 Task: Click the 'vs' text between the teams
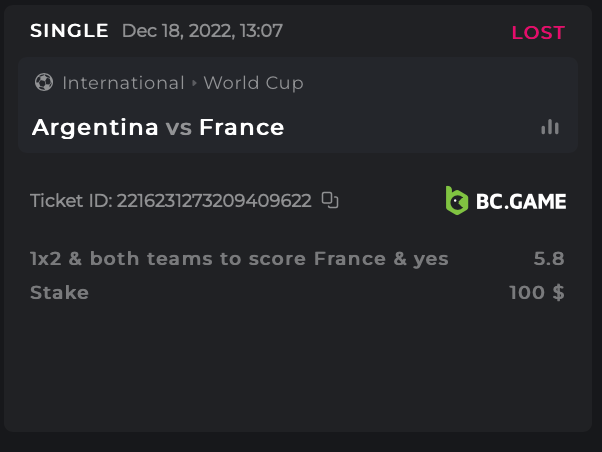click(178, 128)
